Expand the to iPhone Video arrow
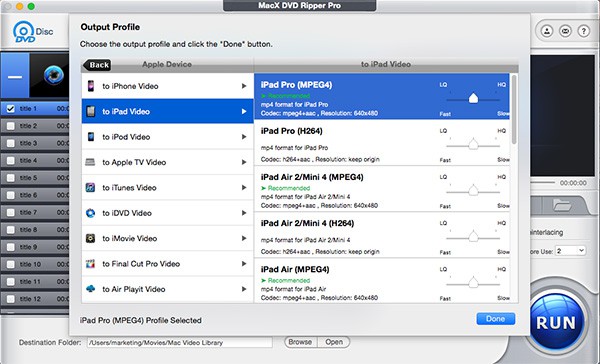 [x=244, y=86]
